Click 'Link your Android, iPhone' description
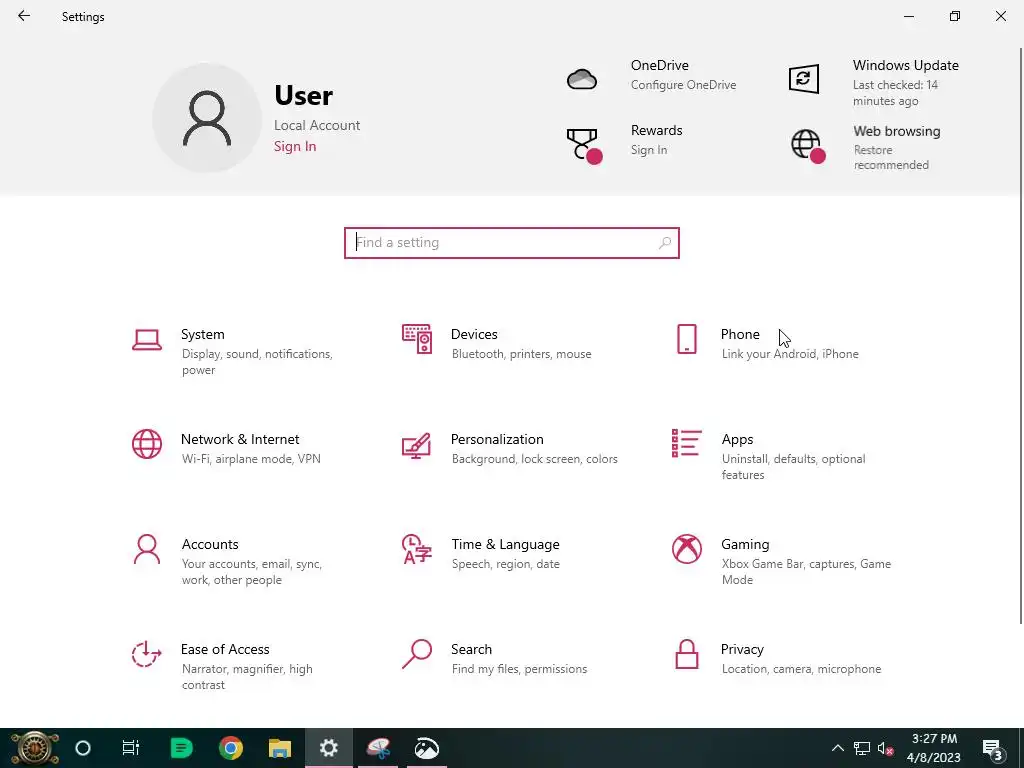 click(x=790, y=354)
